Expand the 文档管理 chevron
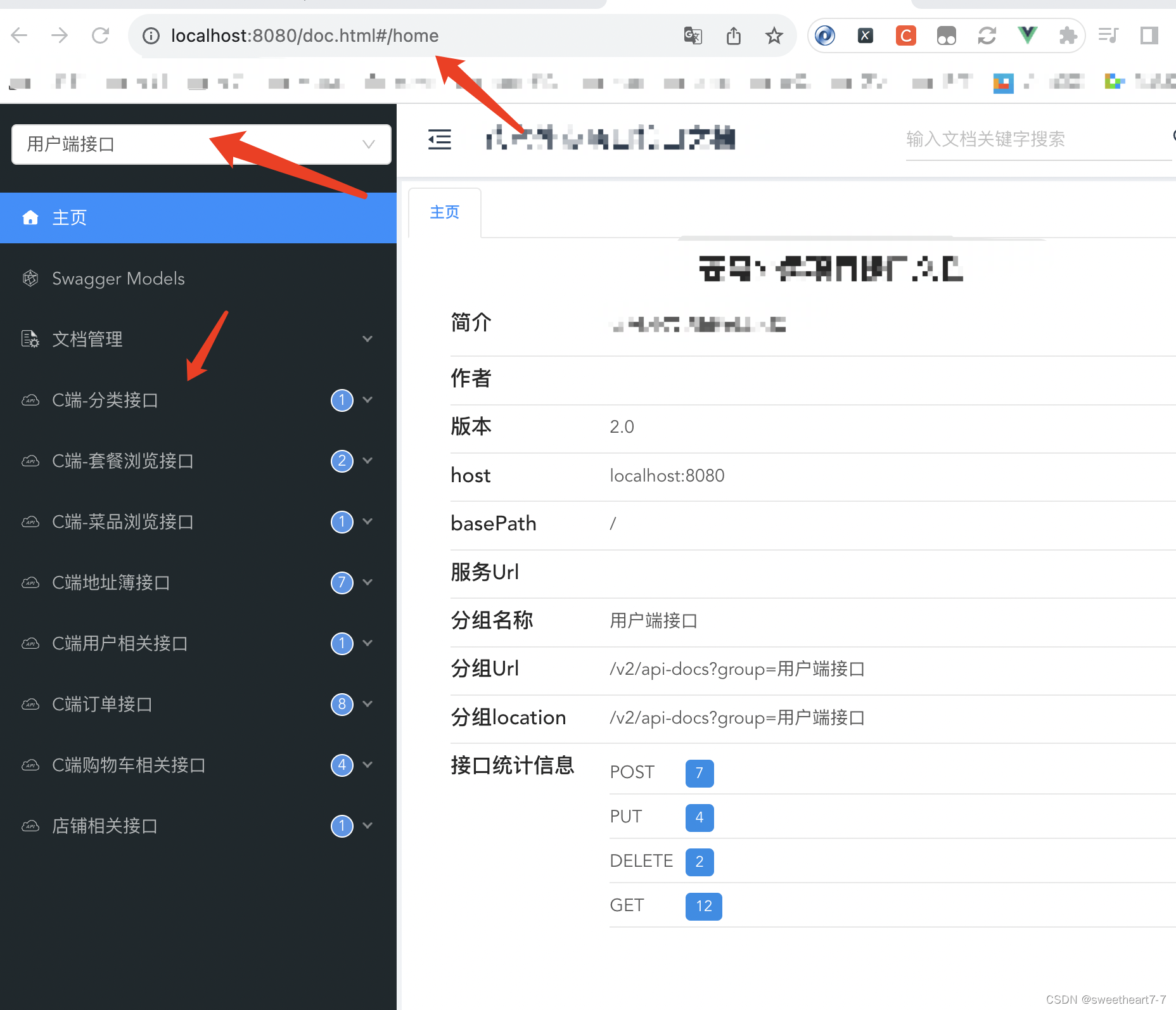Image resolution: width=1176 pixels, height=1010 pixels. 367,339
